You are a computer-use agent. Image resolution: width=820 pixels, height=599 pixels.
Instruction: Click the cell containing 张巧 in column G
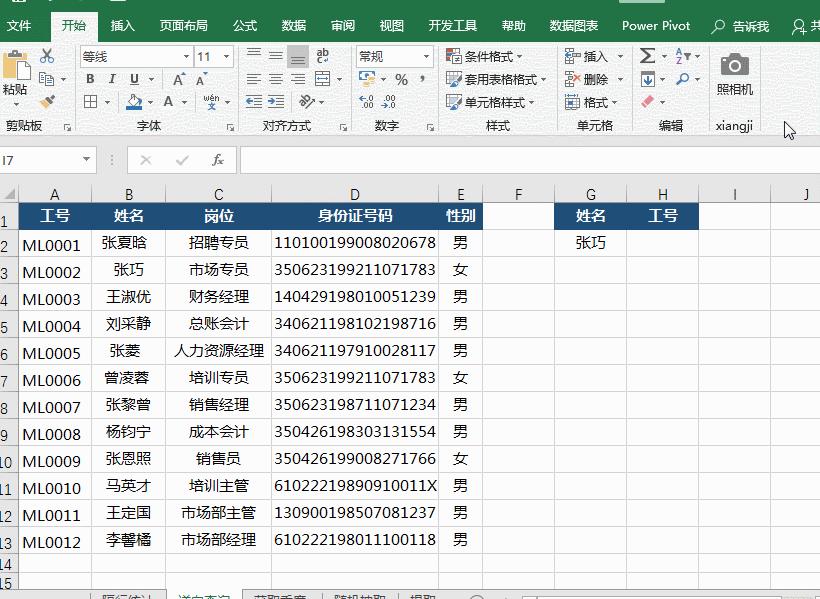click(x=590, y=242)
